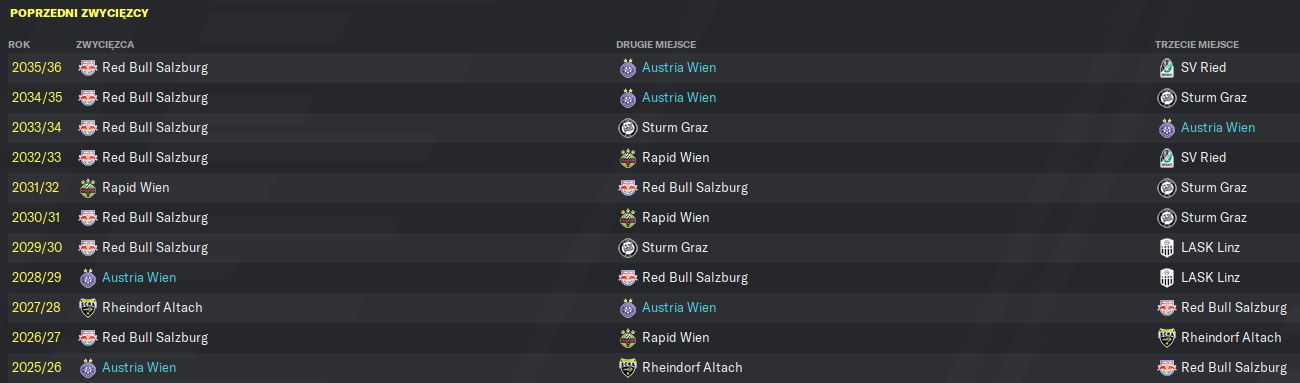
Task: Click Sturm Graz crest in 2033/34 runner-up
Action: [628, 128]
